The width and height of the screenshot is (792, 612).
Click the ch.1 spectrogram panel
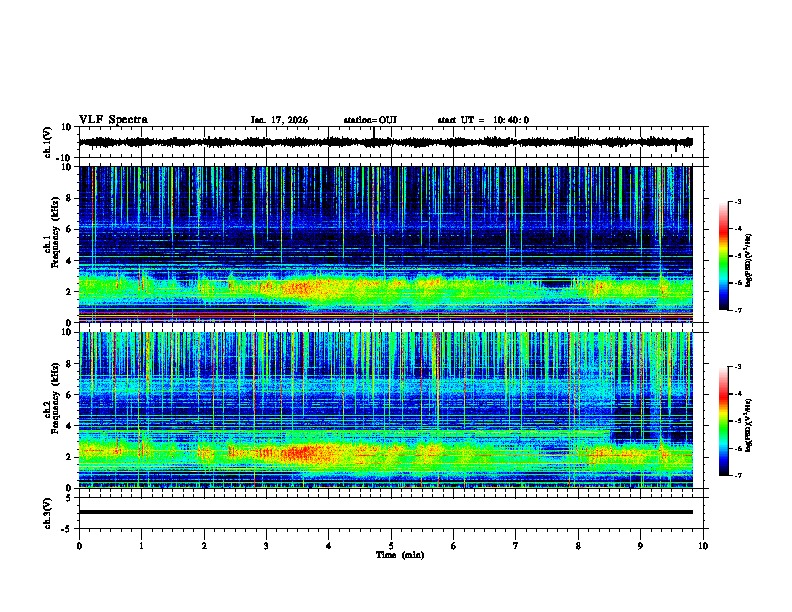click(385, 244)
